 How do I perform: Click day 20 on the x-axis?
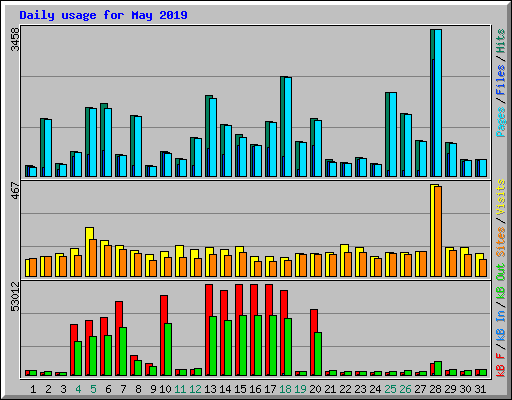pos(315,389)
